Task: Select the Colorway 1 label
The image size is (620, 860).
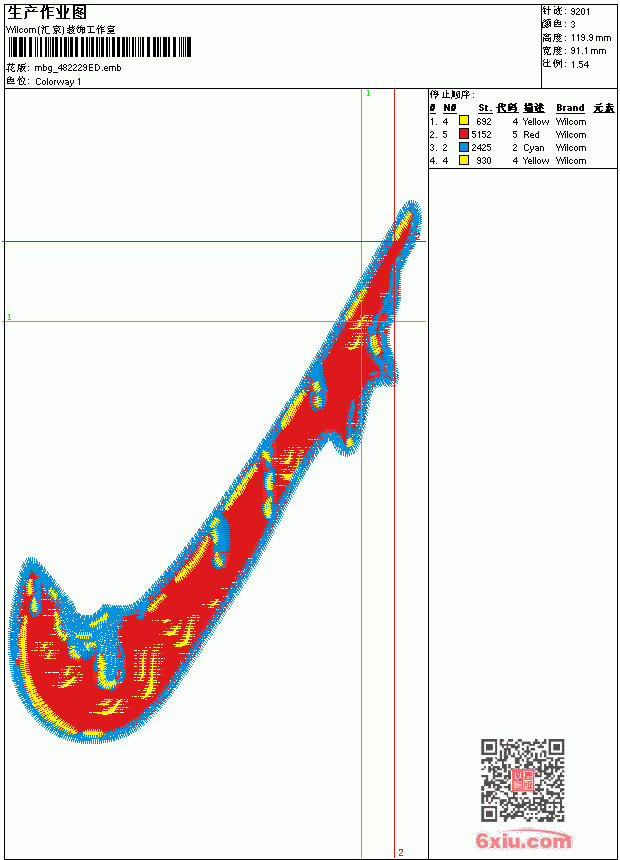Action: point(58,82)
